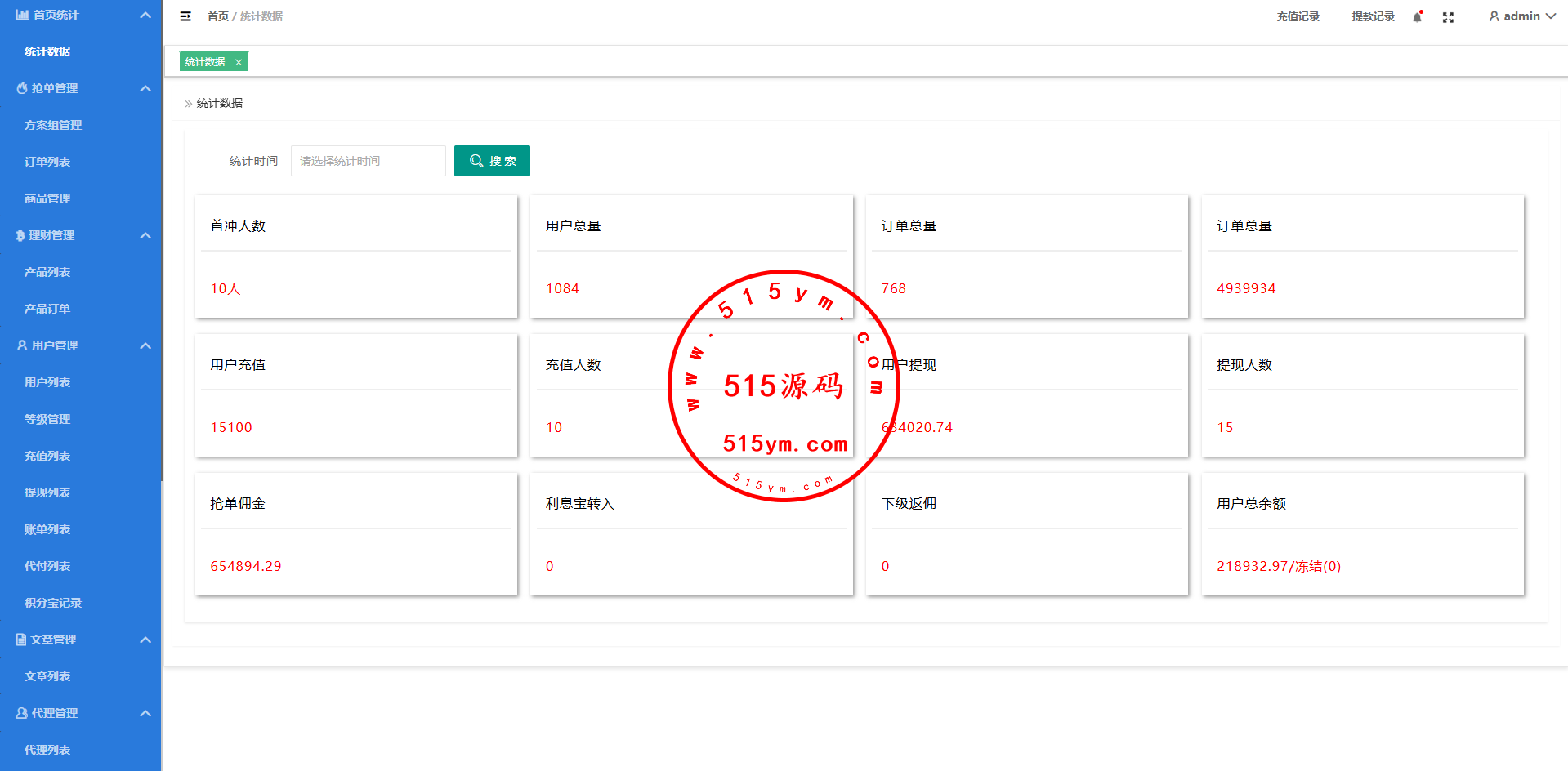Click the 首页统计 chart icon in sidebar
1568x771 pixels.
point(22,15)
